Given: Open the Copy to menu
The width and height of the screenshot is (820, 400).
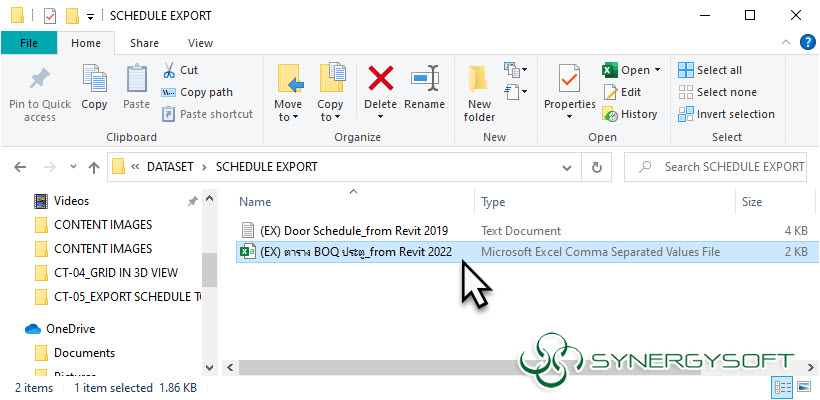Looking at the screenshot, I should (x=331, y=93).
